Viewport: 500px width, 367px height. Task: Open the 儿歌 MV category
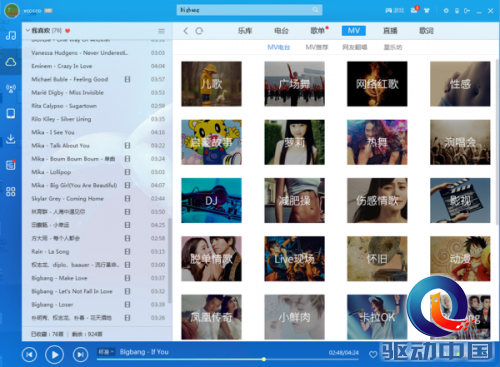coord(211,84)
